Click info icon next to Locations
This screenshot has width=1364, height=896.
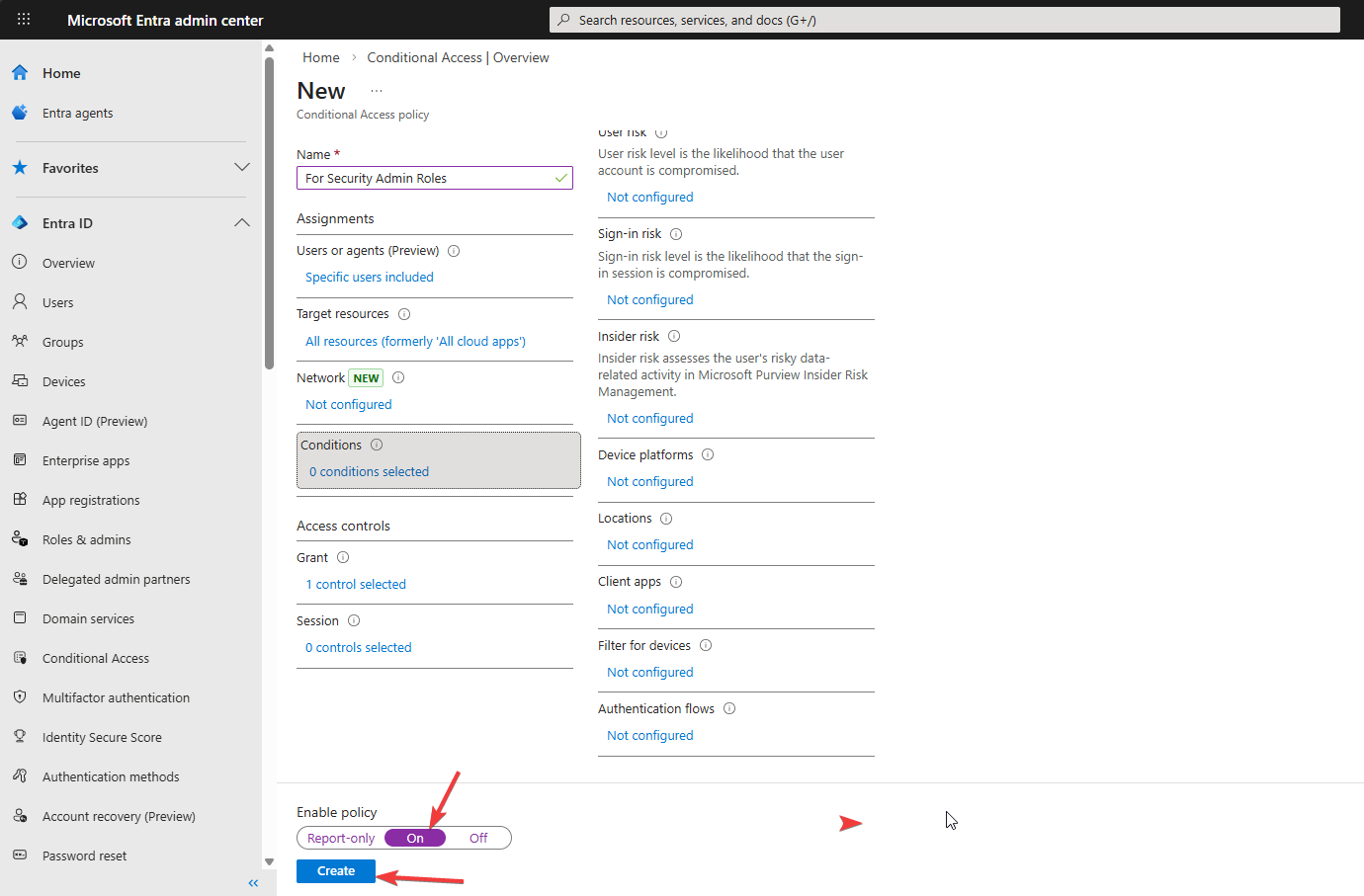[x=666, y=519]
